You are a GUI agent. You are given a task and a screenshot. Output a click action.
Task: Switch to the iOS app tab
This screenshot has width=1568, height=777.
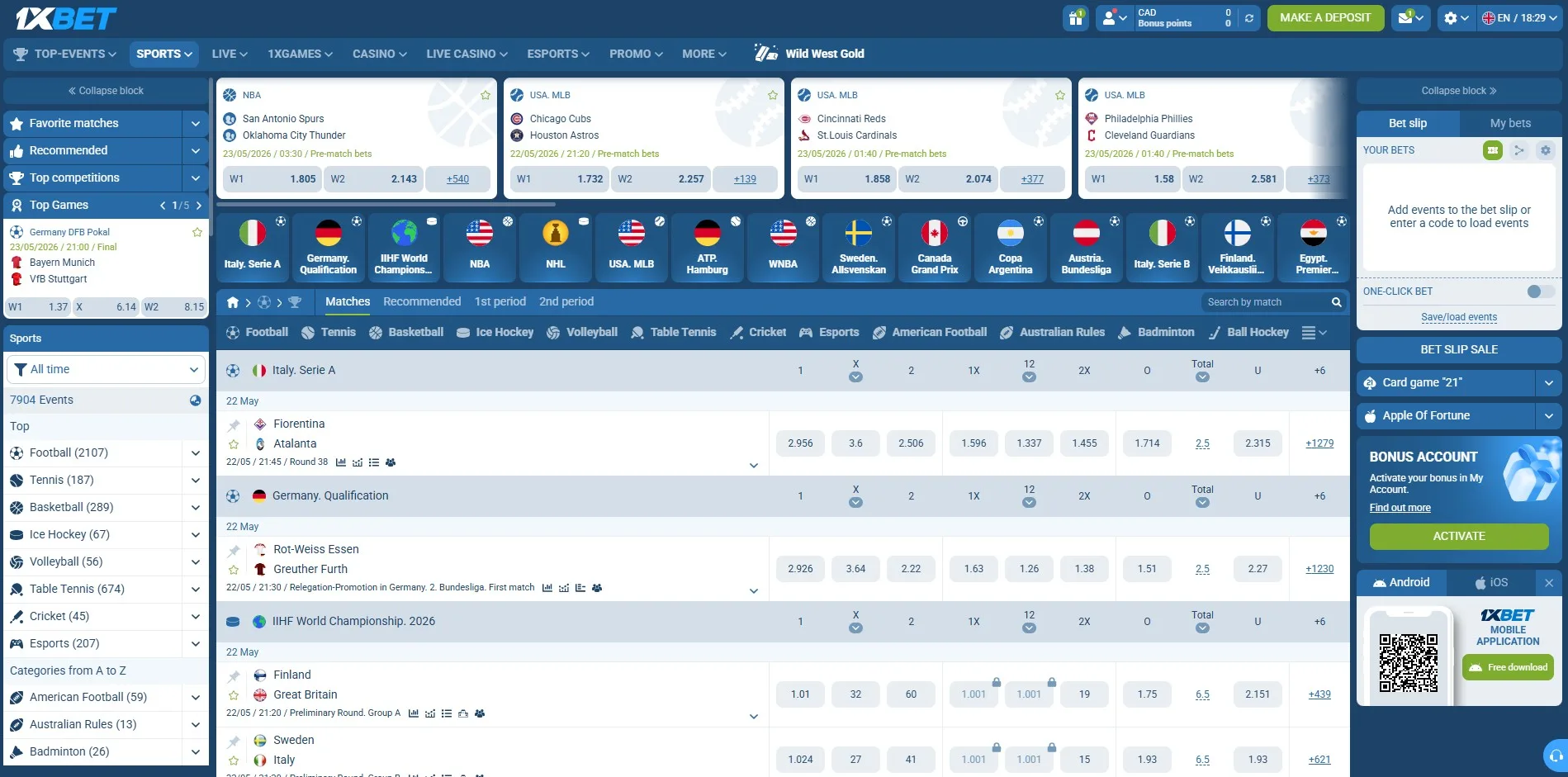(1491, 583)
